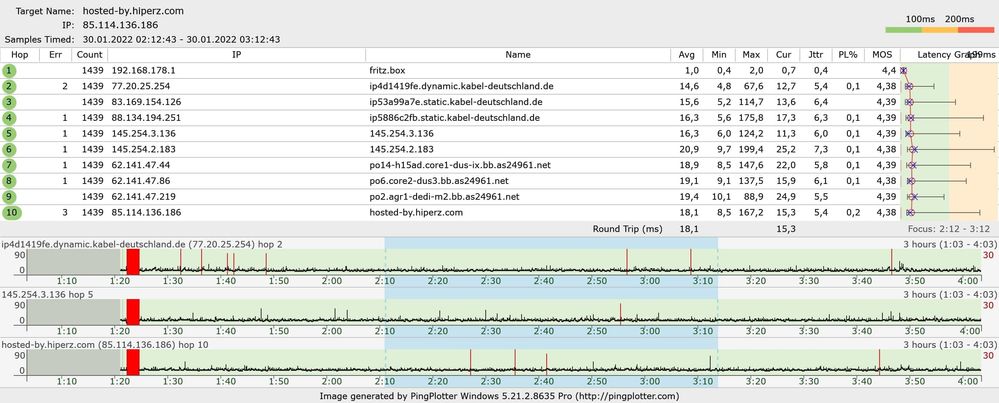This screenshot has width=999, height=403.
Task: Select hop 2 green circle icon
Action: (9, 86)
